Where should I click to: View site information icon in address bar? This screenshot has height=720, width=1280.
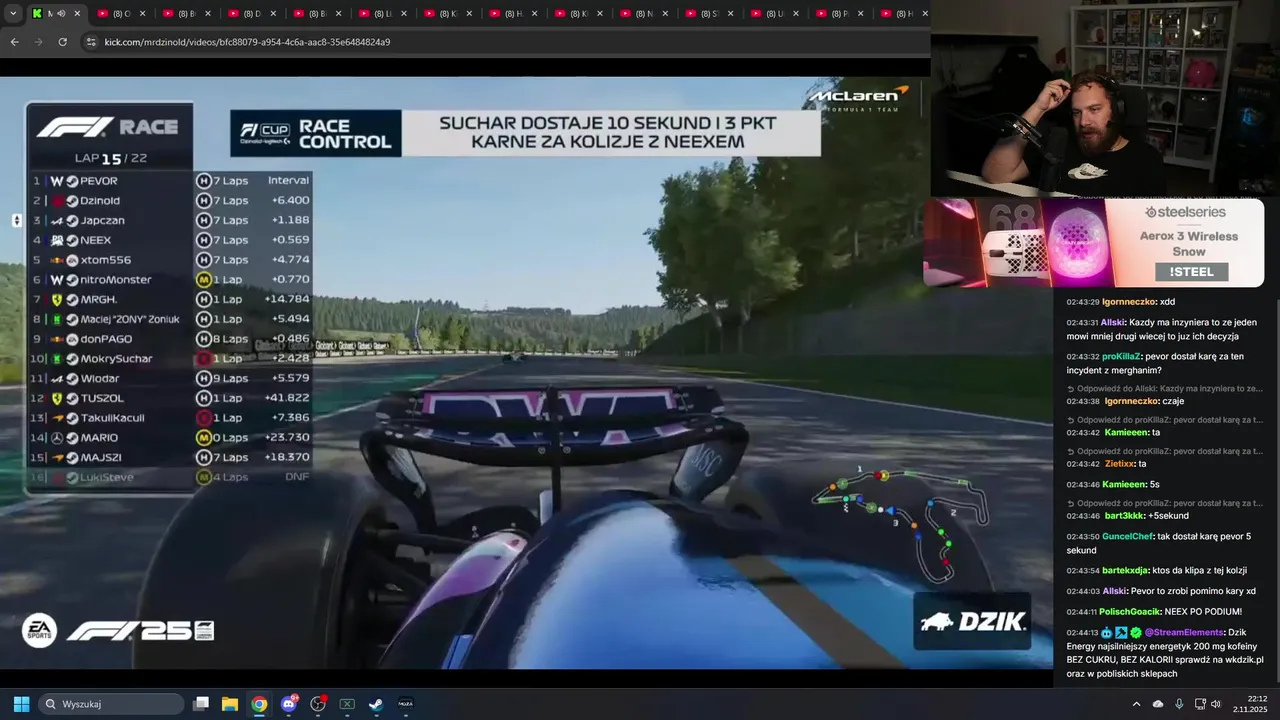pyautogui.click(x=91, y=42)
